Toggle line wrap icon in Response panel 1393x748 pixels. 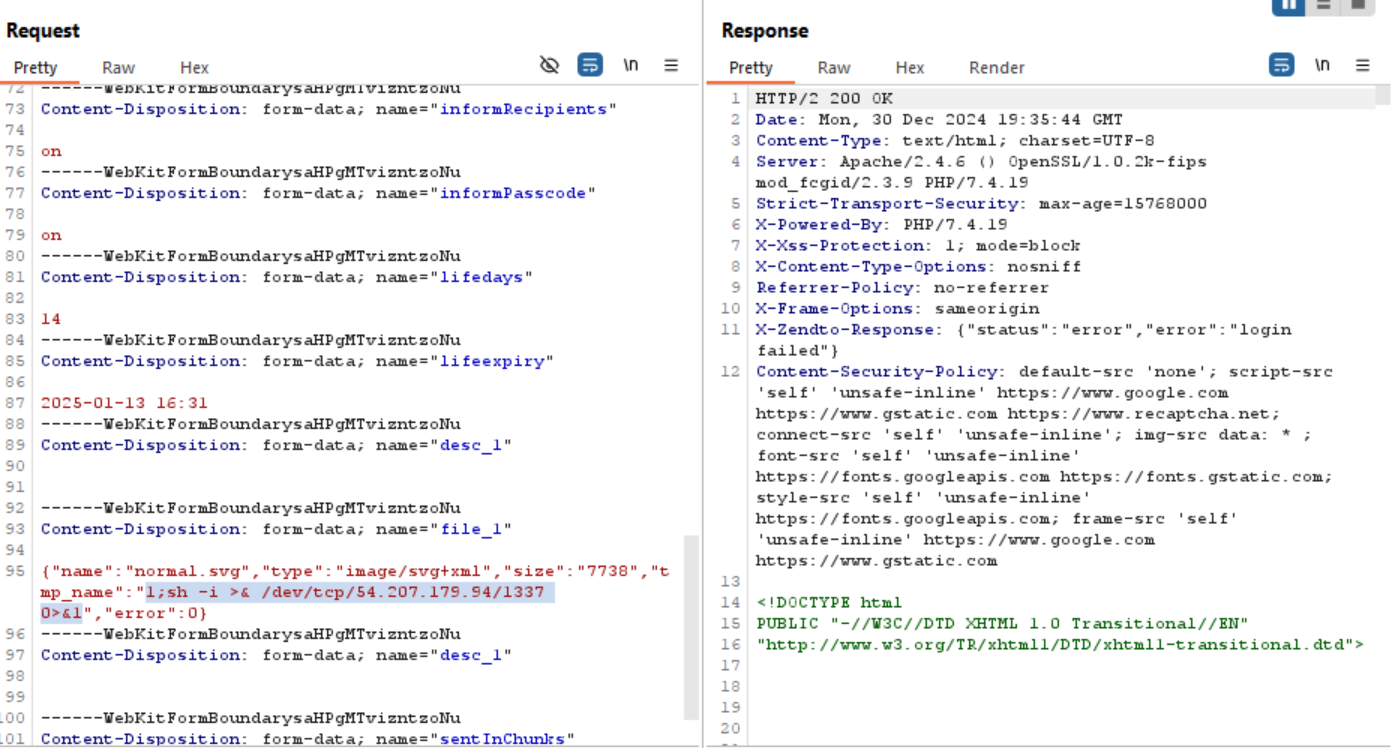[1281, 66]
